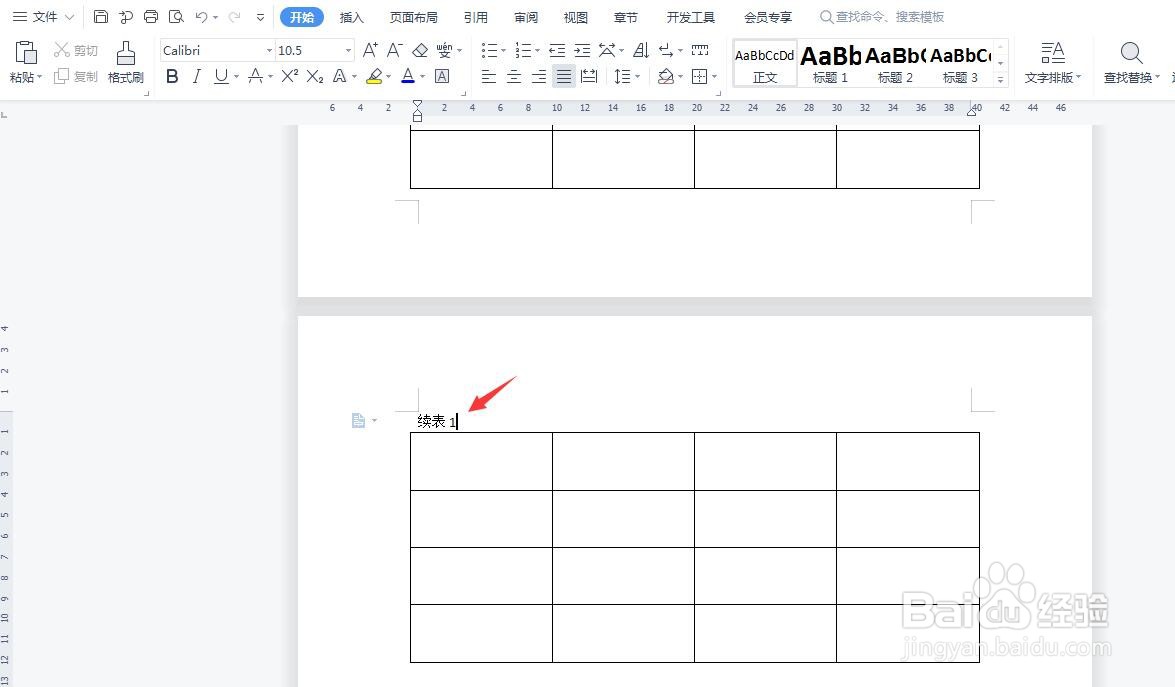Click the Save icon in quick access bar
The width and height of the screenshot is (1175, 687).
pyautogui.click(x=100, y=16)
